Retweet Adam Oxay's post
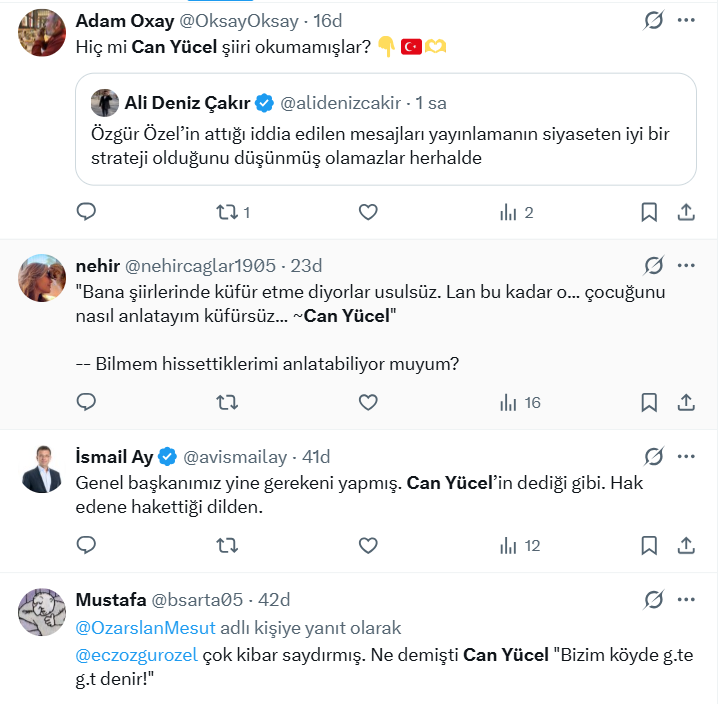This screenshot has width=726, height=704. coord(228,212)
